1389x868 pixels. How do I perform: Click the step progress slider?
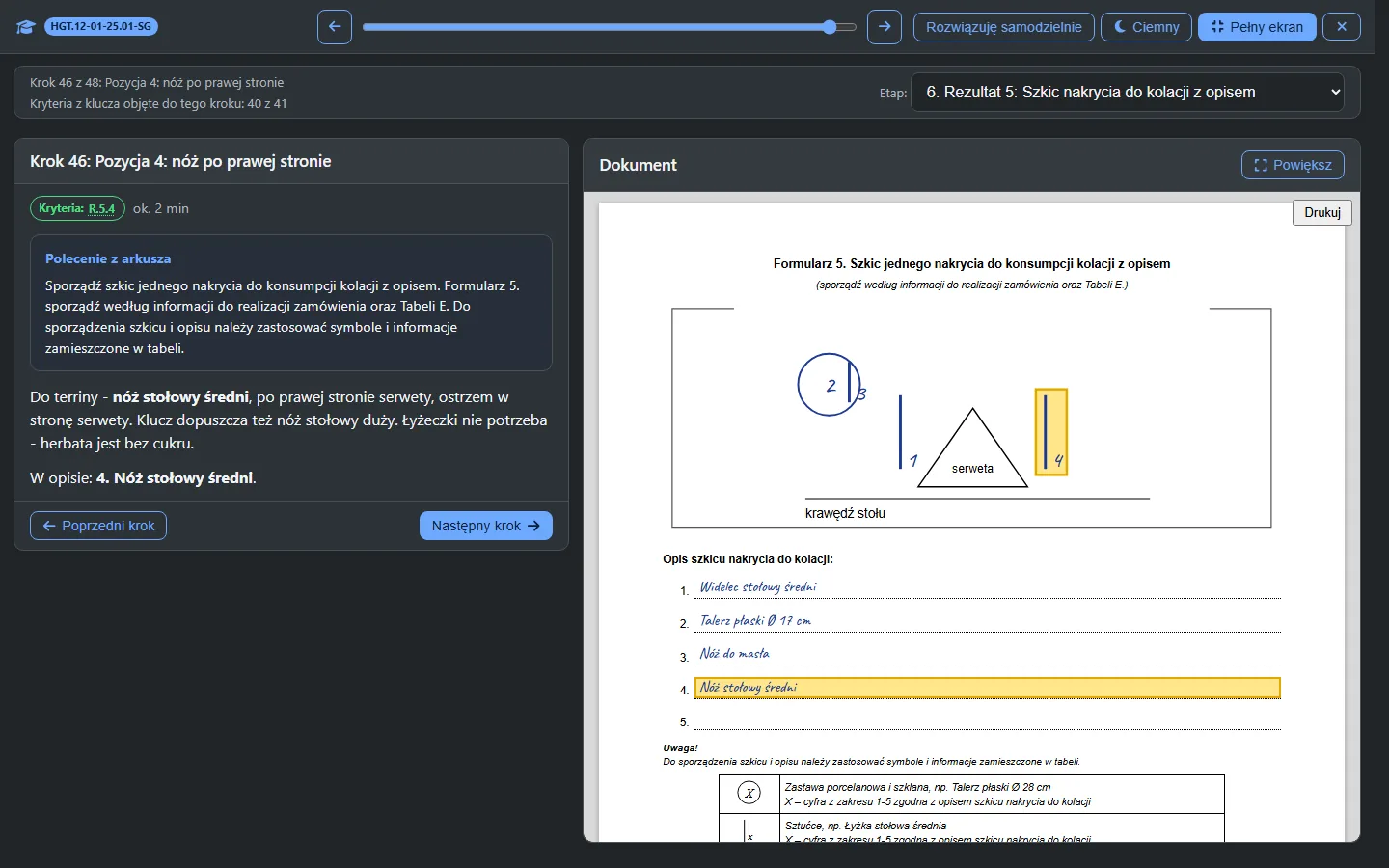[x=610, y=27]
